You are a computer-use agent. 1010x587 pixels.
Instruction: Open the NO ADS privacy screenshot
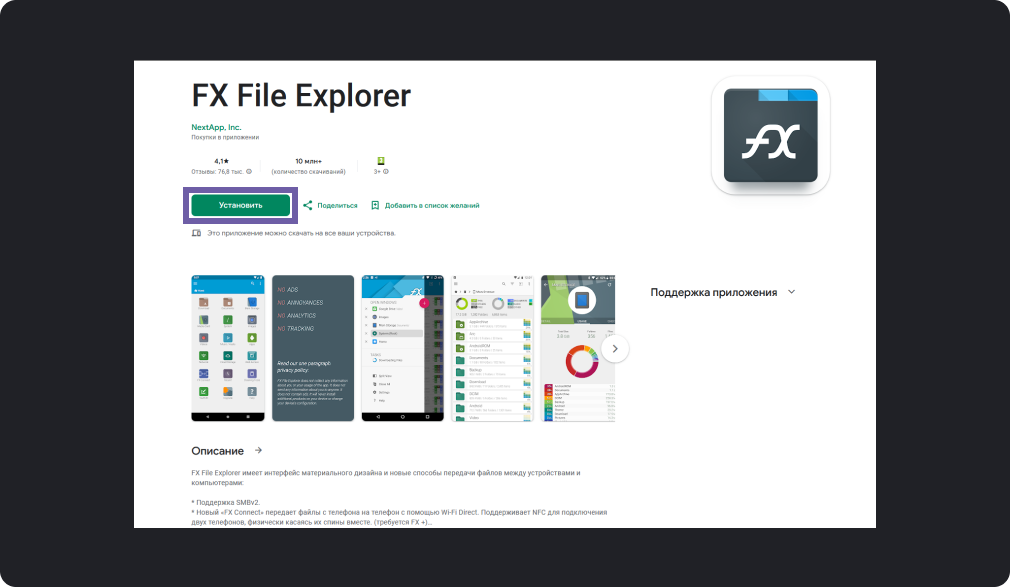coord(313,349)
